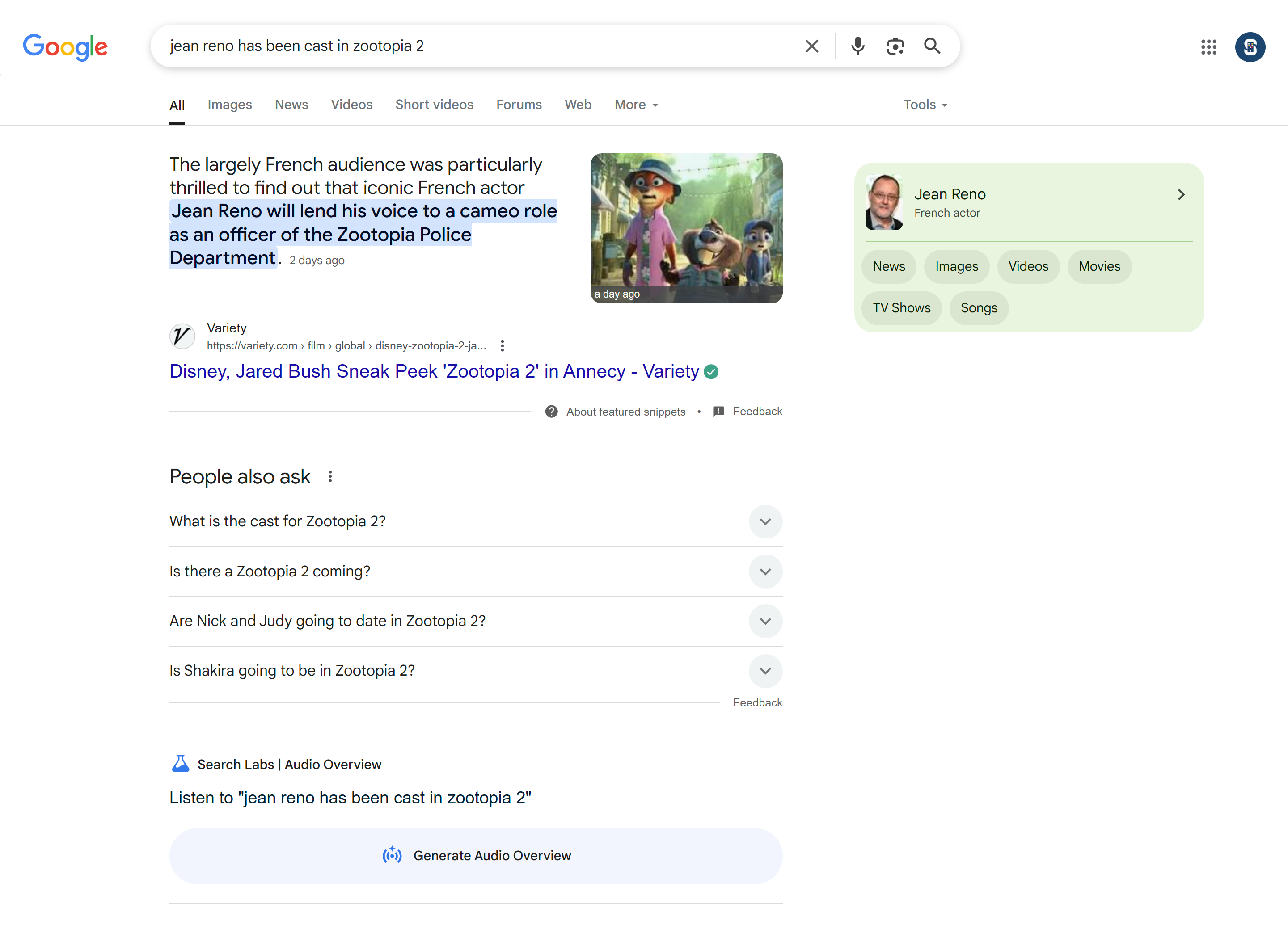Open Jean Reno panel via chevron arrow
Screen dimensions: 1288x929
click(1181, 195)
